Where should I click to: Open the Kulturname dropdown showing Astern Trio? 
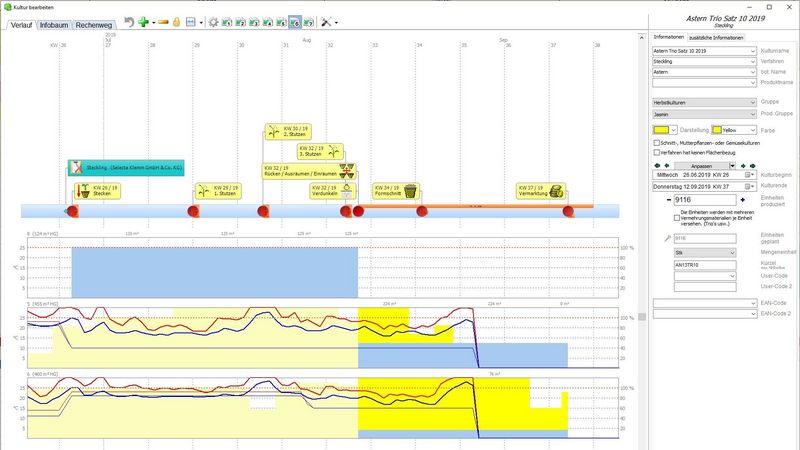pos(703,50)
